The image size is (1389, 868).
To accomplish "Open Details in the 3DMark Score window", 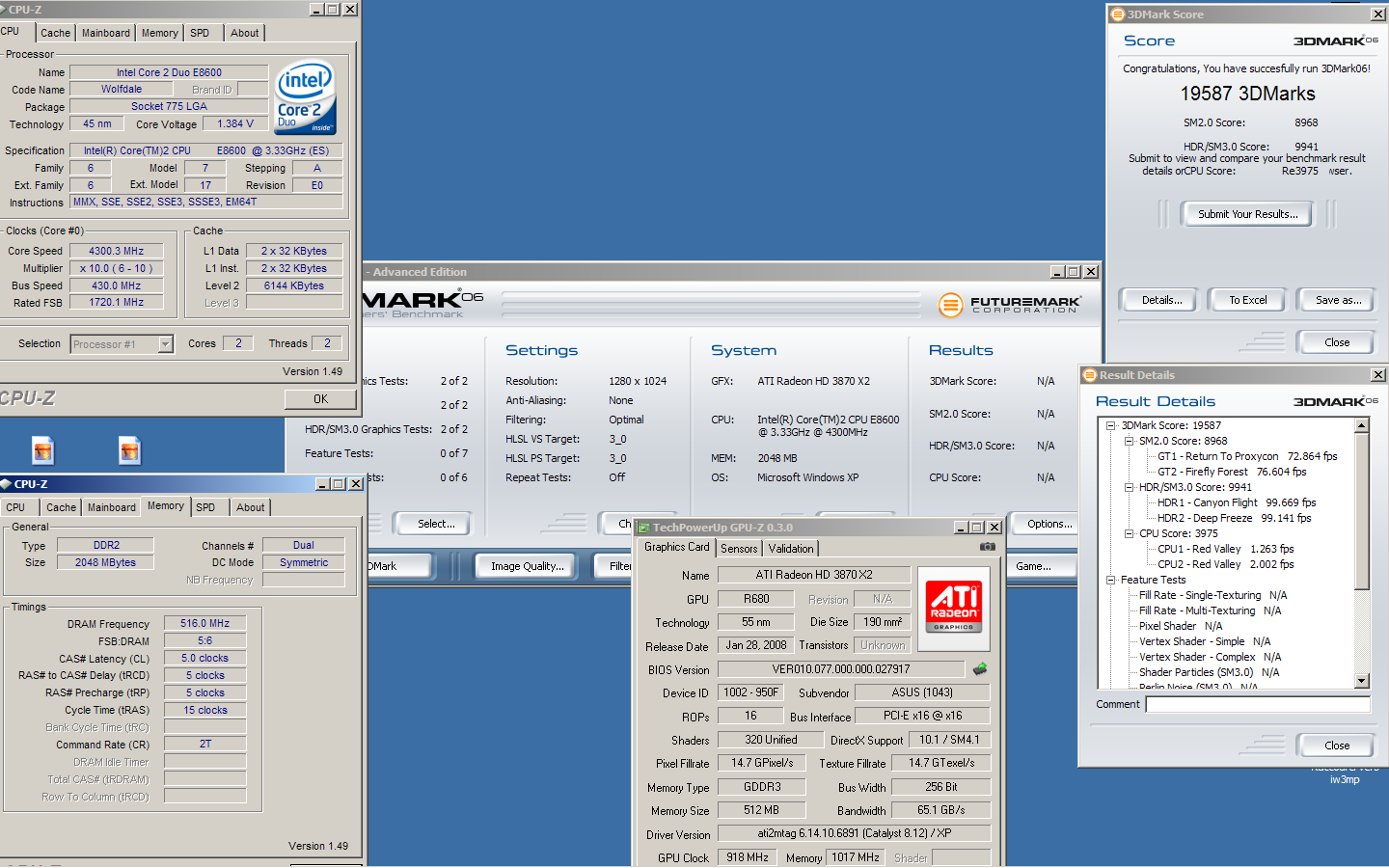I will pyautogui.click(x=1161, y=300).
